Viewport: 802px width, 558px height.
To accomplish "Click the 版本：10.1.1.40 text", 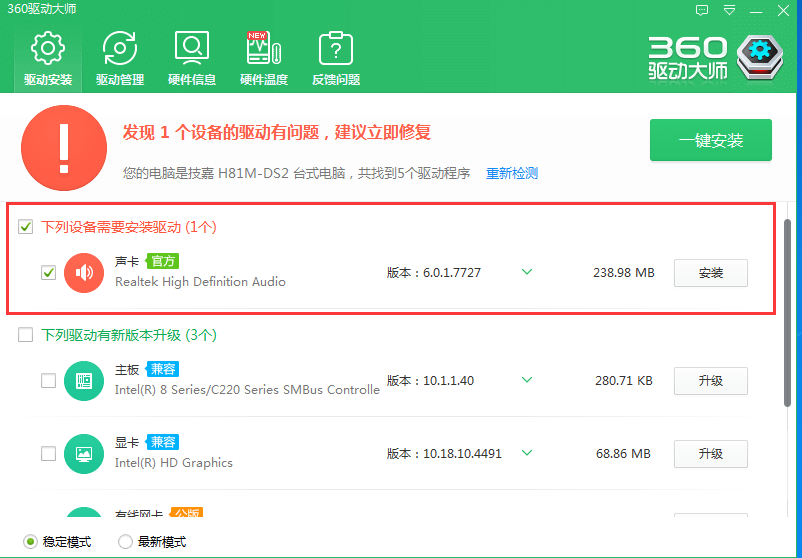I will 430,381.
